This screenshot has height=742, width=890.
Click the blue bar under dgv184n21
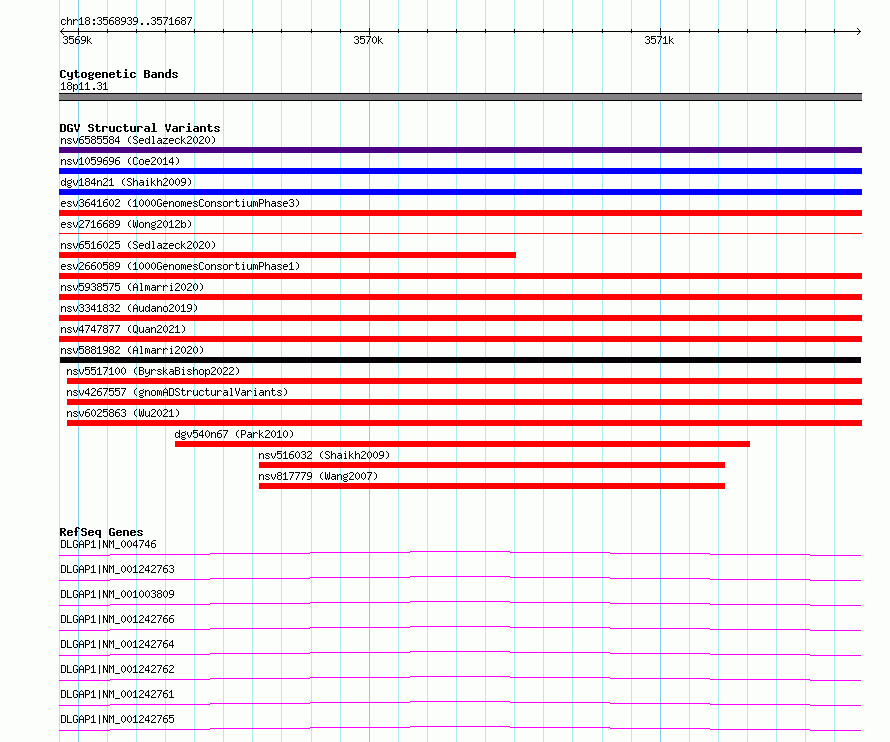(460, 192)
